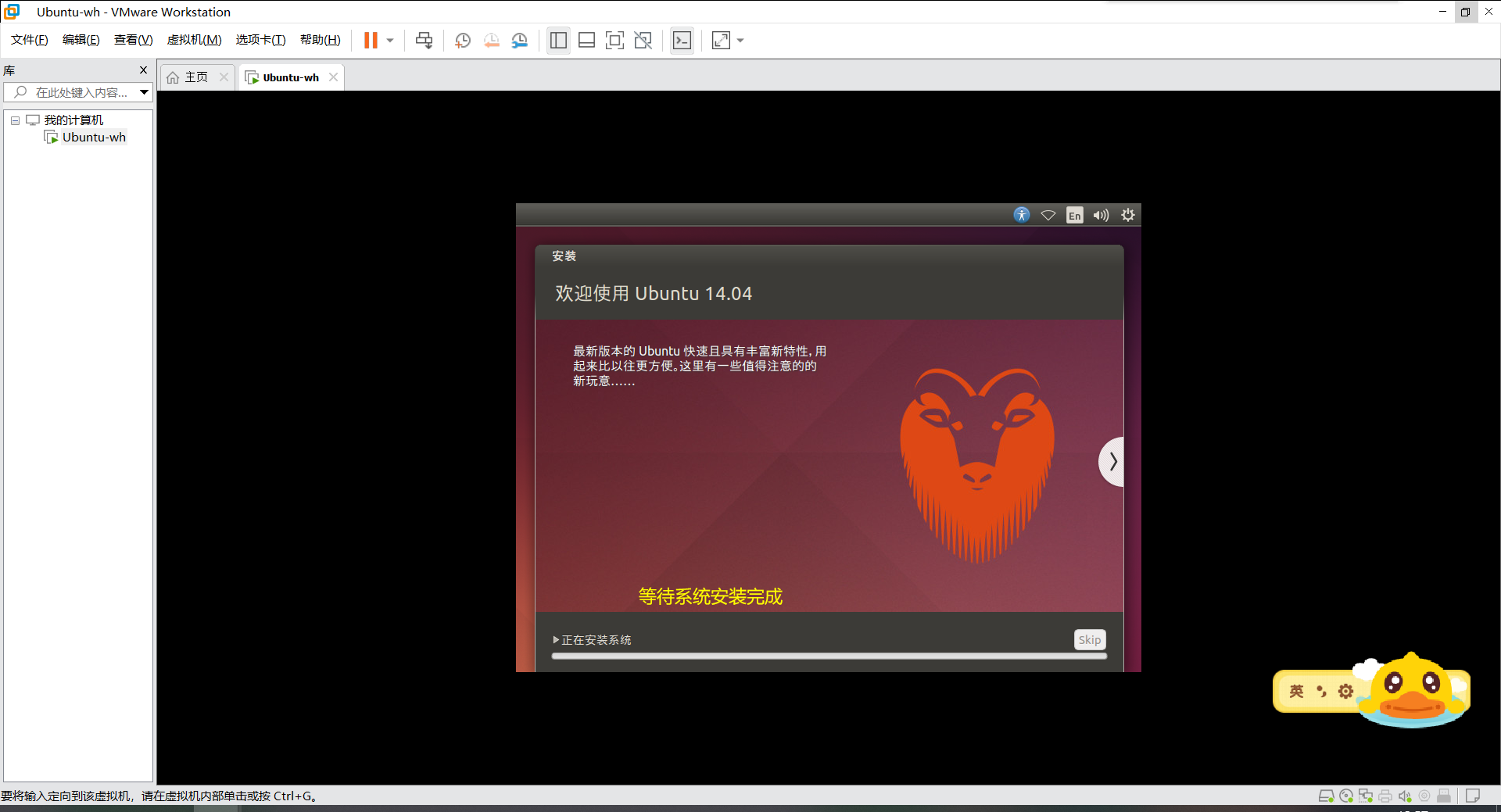
Task: Click the Ubuntu goat slideshow image
Action: tap(977, 465)
